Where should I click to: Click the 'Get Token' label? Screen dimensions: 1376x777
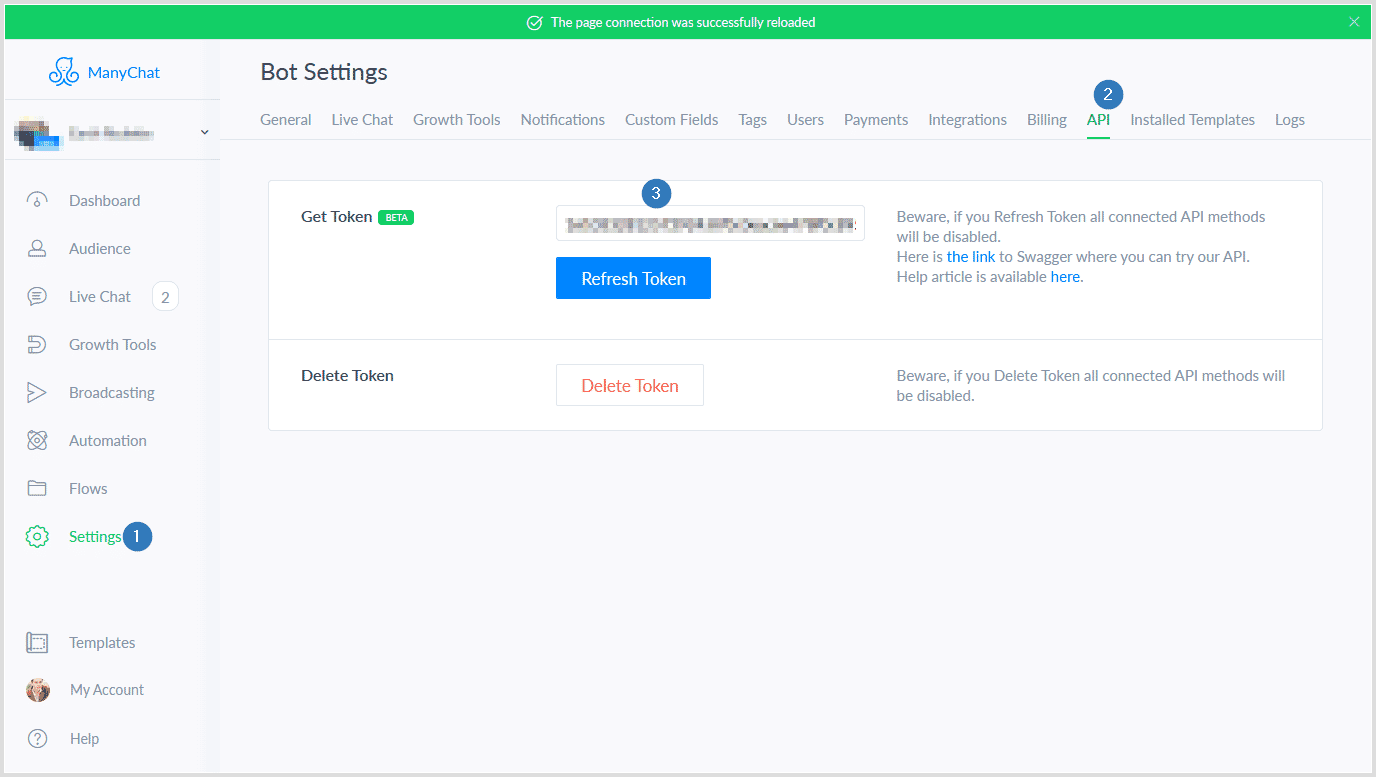[x=336, y=216]
